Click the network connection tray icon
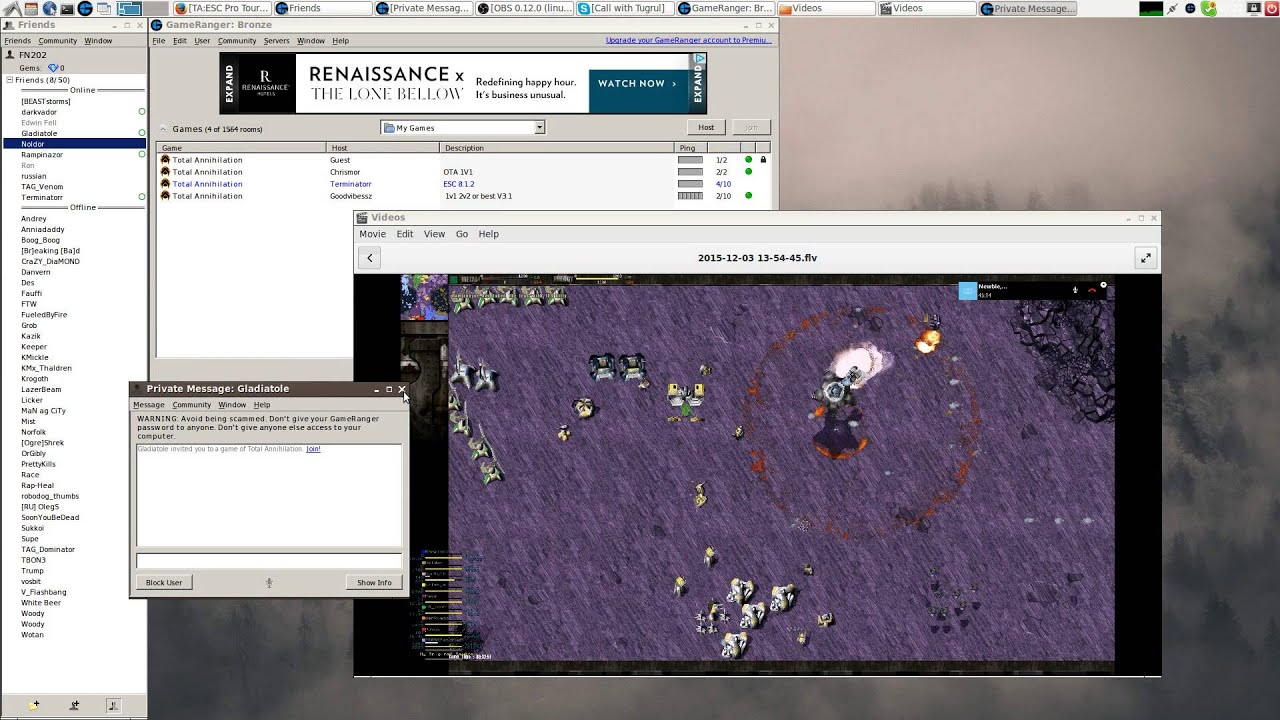The image size is (1280, 720). point(1172,8)
